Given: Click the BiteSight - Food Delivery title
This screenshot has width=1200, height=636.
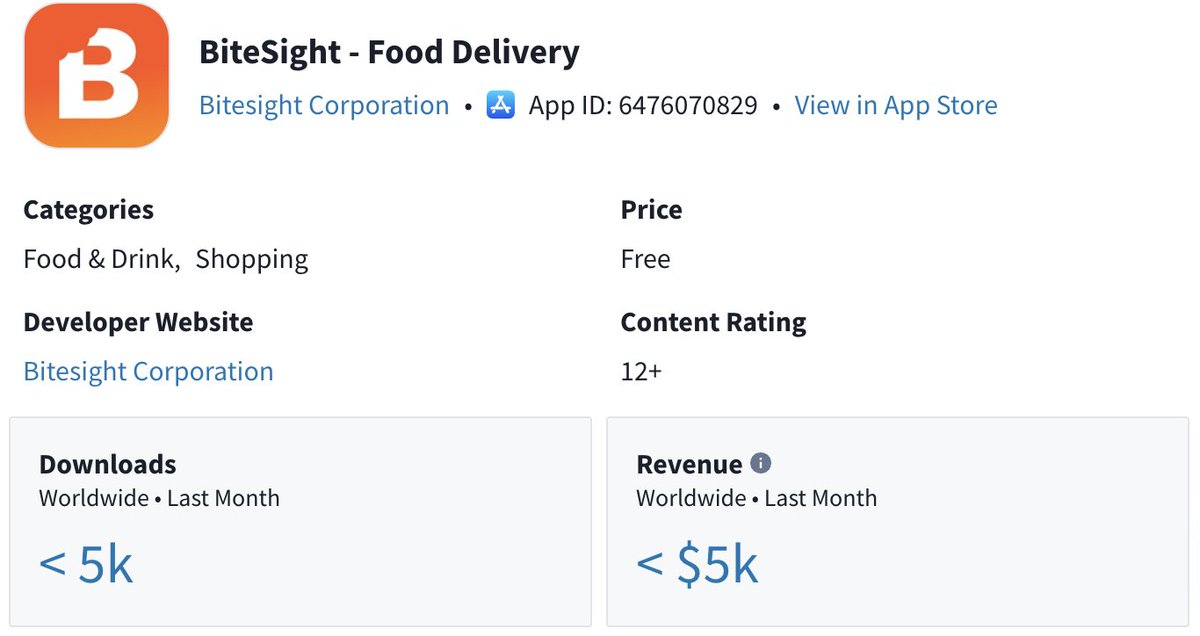Looking at the screenshot, I should tap(389, 52).
